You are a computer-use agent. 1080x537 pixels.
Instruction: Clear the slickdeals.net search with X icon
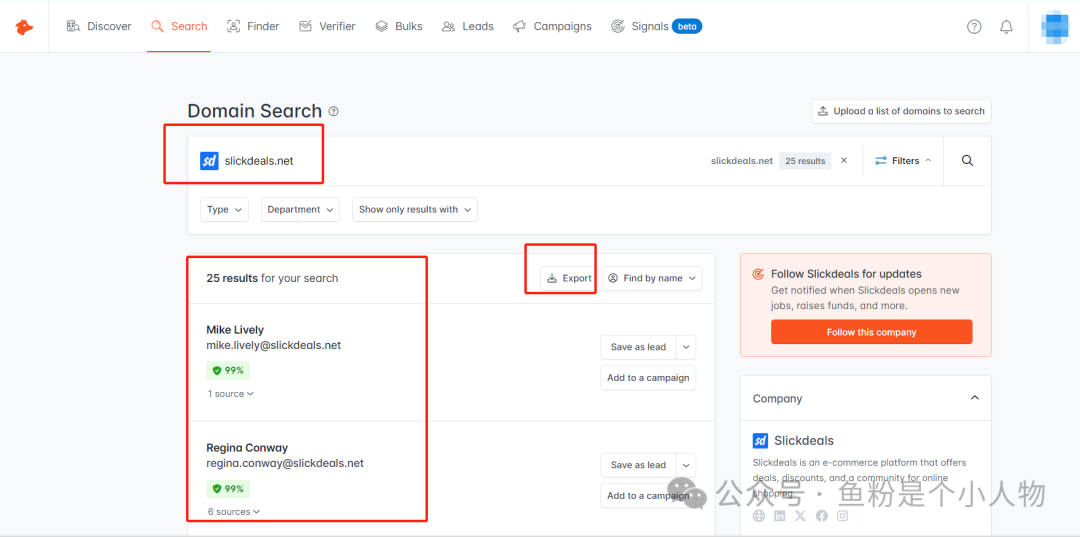click(x=844, y=160)
